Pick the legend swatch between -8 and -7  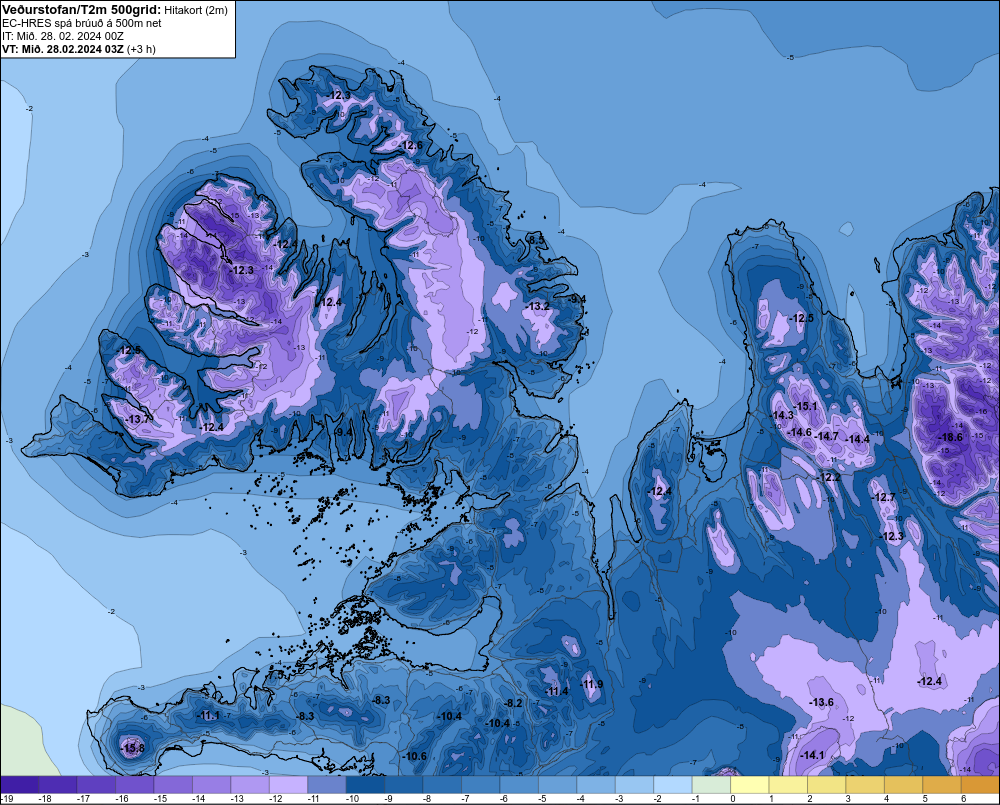[x=442, y=784]
